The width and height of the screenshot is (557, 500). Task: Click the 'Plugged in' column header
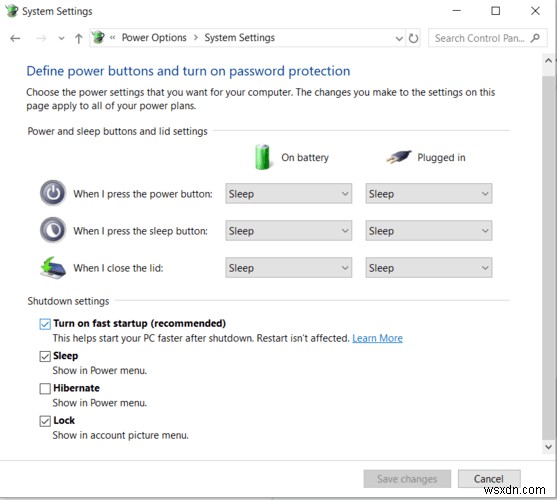click(441, 157)
